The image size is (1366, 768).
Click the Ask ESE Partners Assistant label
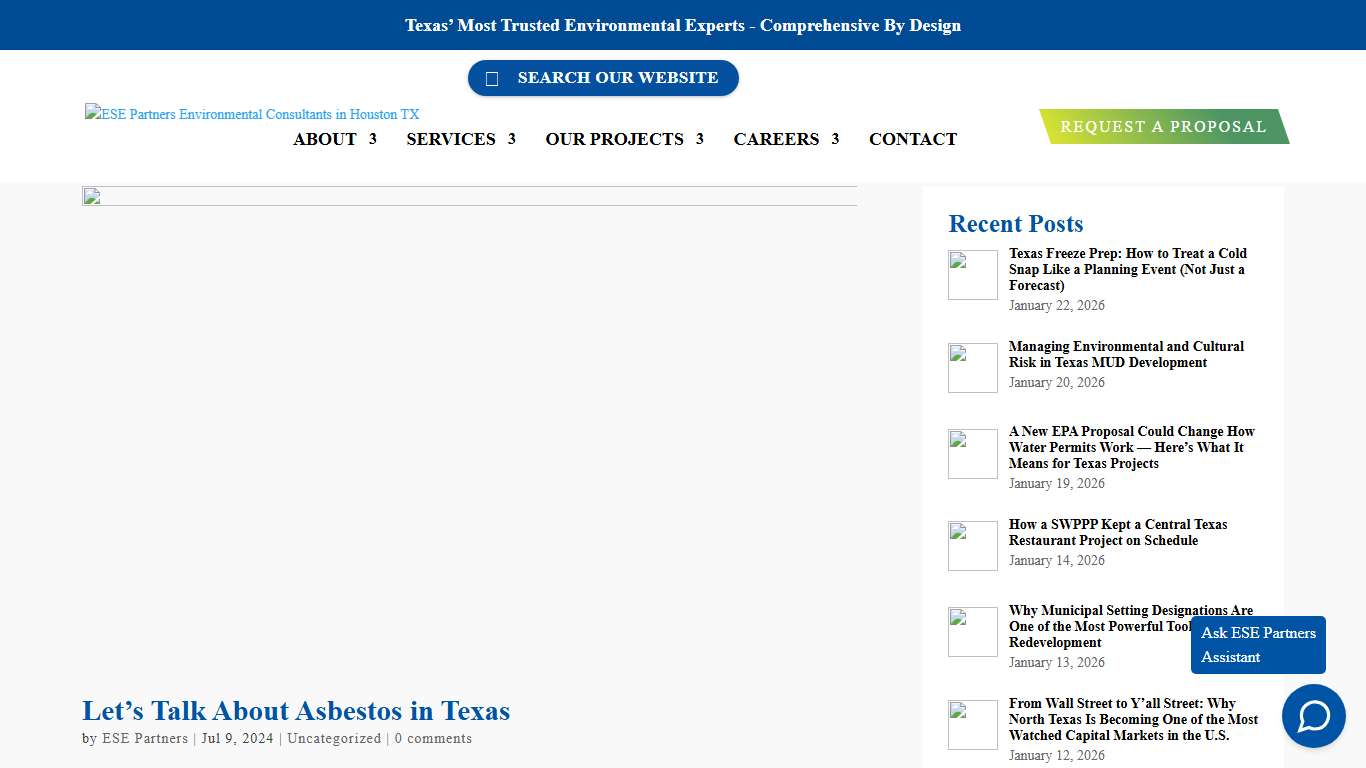click(1257, 645)
